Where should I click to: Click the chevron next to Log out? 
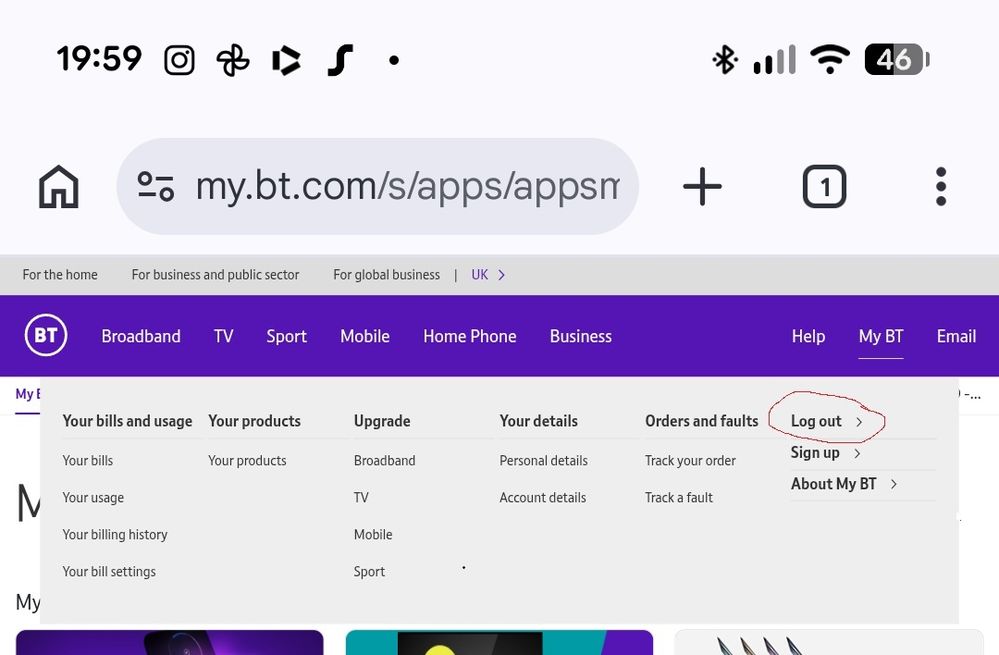859,422
